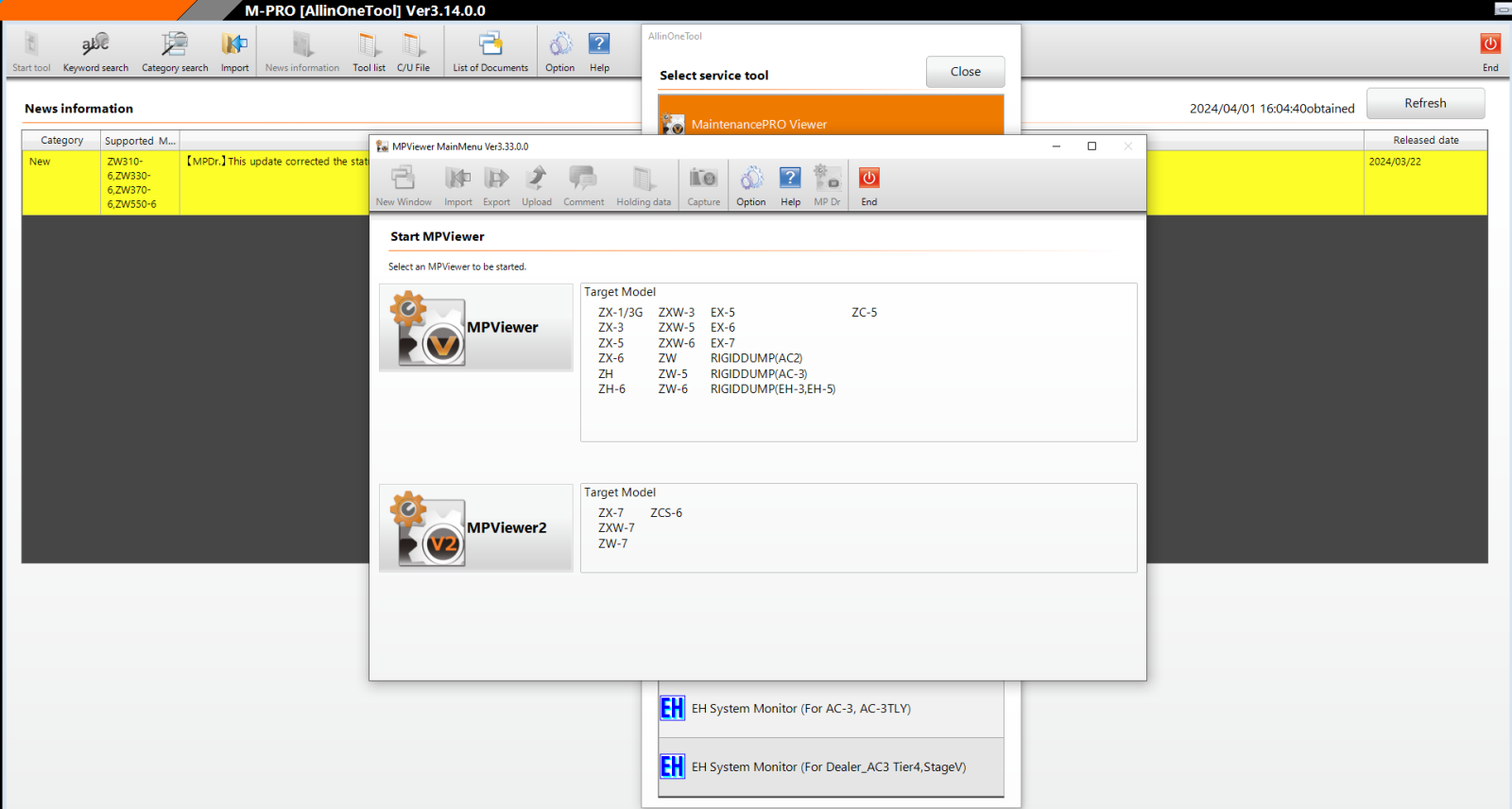
Task: Select the New news row category cell
Action: click(x=61, y=182)
